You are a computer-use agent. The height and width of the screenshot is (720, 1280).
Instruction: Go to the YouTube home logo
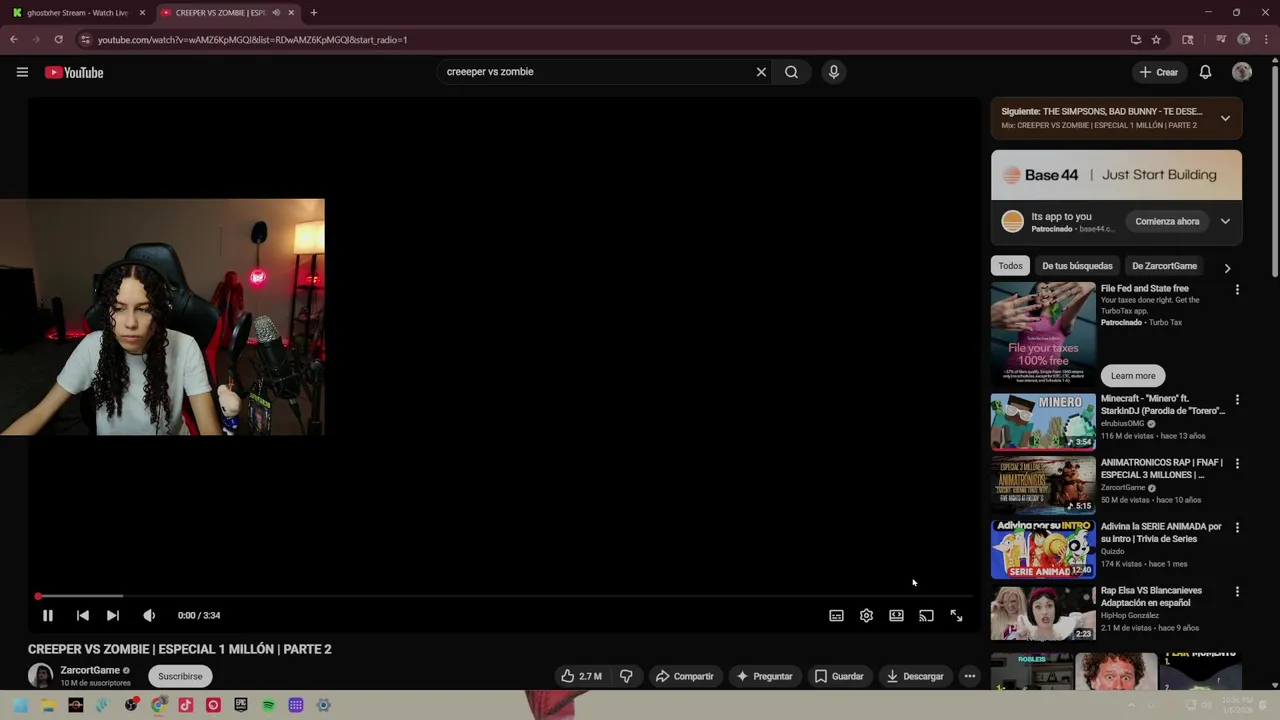click(x=74, y=72)
